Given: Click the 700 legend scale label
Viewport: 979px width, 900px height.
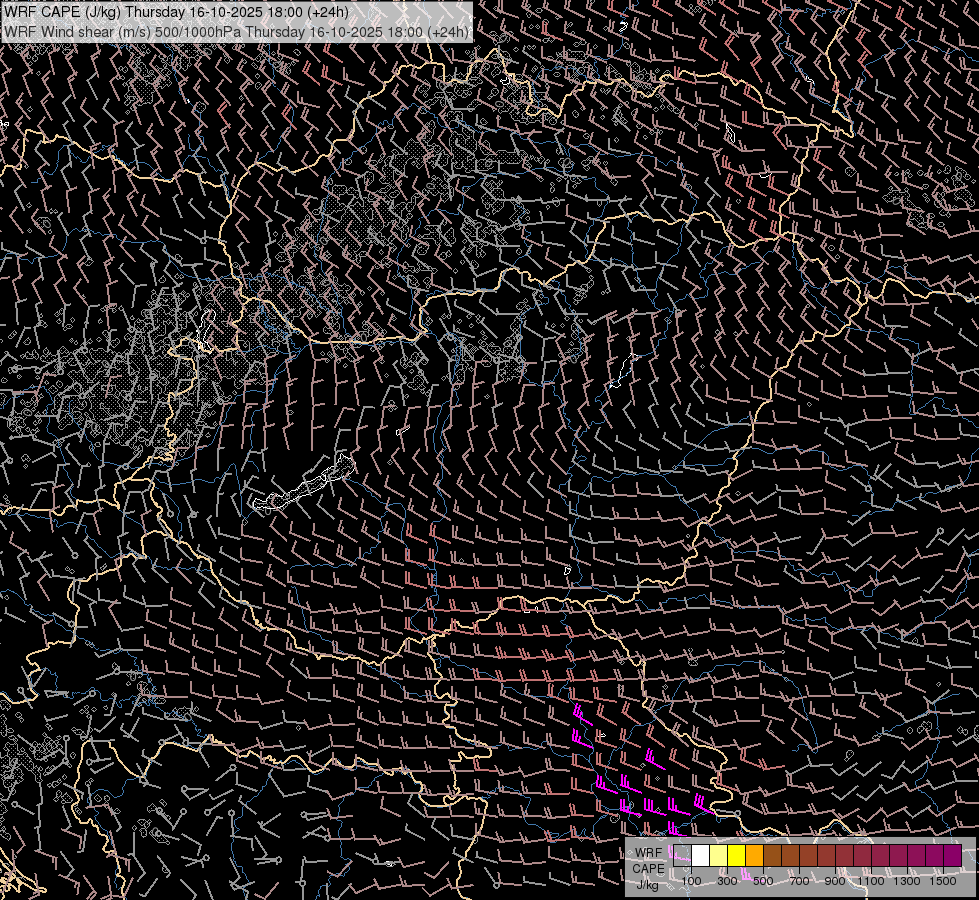Looking at the screenshot, I should coord(799,881).
